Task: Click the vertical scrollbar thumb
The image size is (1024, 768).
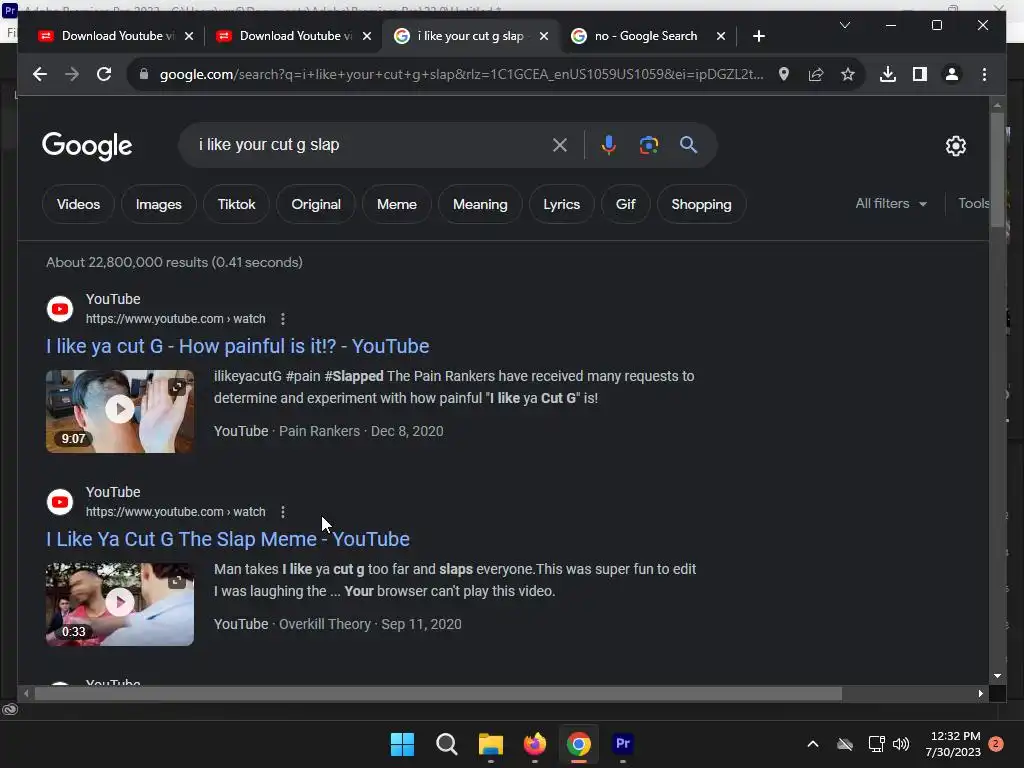Action: coord(997,170)
